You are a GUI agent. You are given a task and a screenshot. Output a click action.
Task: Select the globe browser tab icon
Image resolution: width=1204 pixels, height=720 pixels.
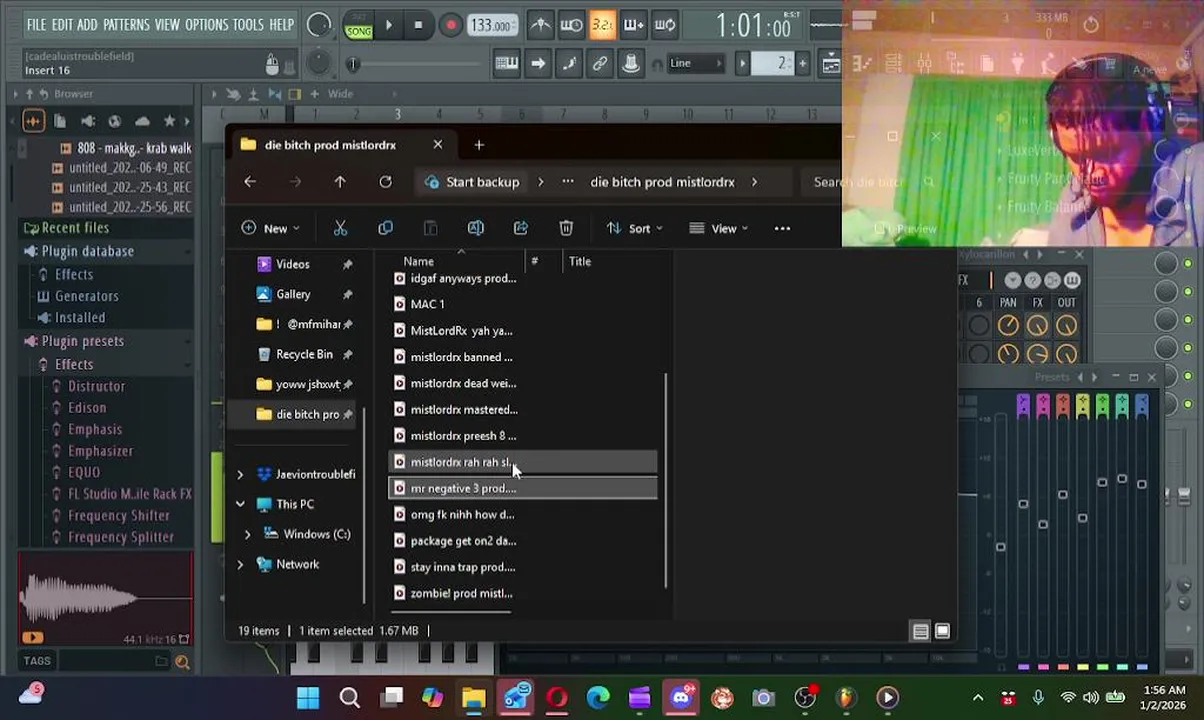click(114, 121)
